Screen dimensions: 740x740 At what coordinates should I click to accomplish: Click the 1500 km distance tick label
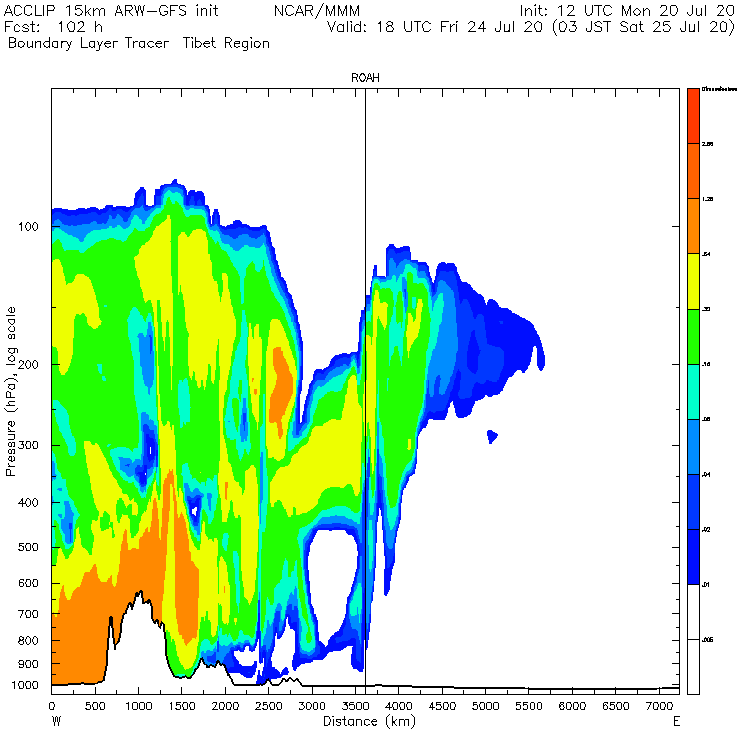coord(182,706)
